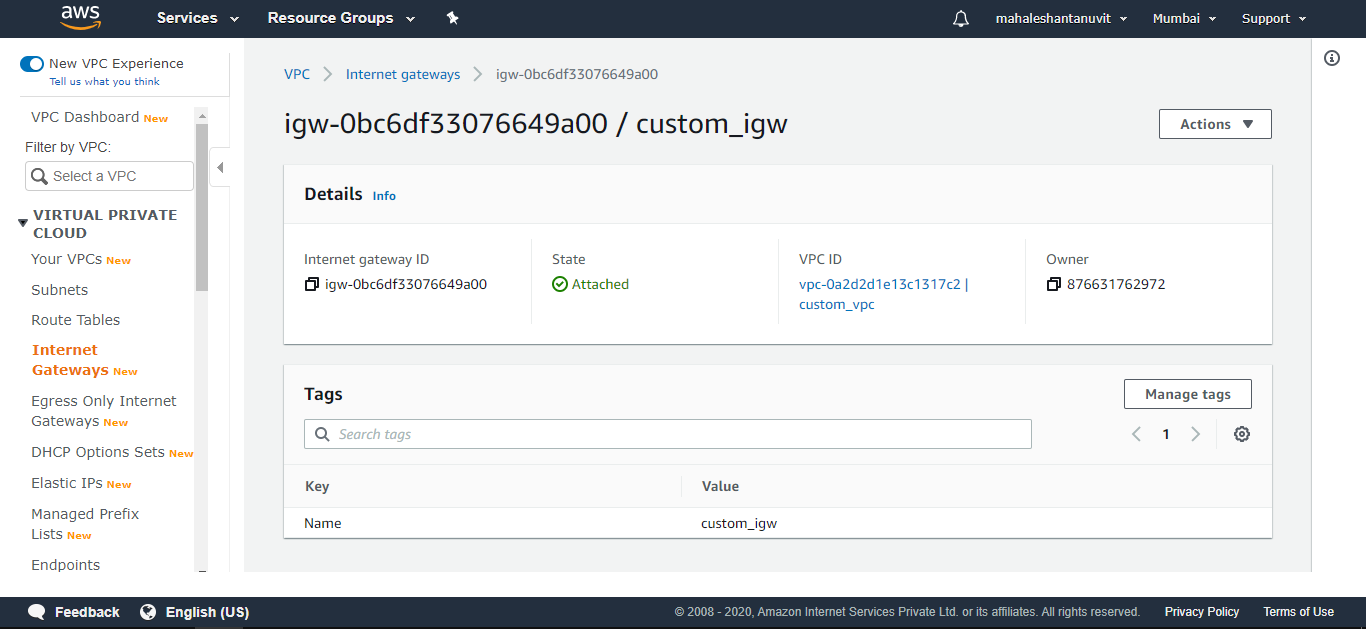Open the Resource Groups menu
This screenshot has width=1366, height=629.
[x=340, y=18]
